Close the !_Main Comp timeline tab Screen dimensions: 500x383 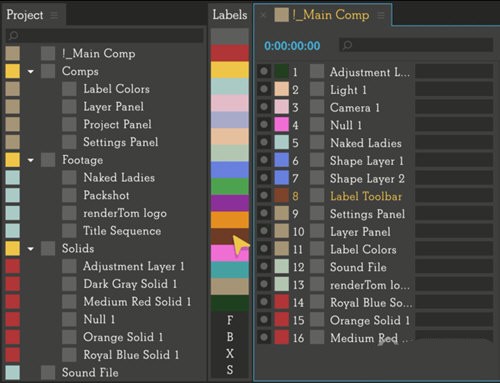click(263, 15)
